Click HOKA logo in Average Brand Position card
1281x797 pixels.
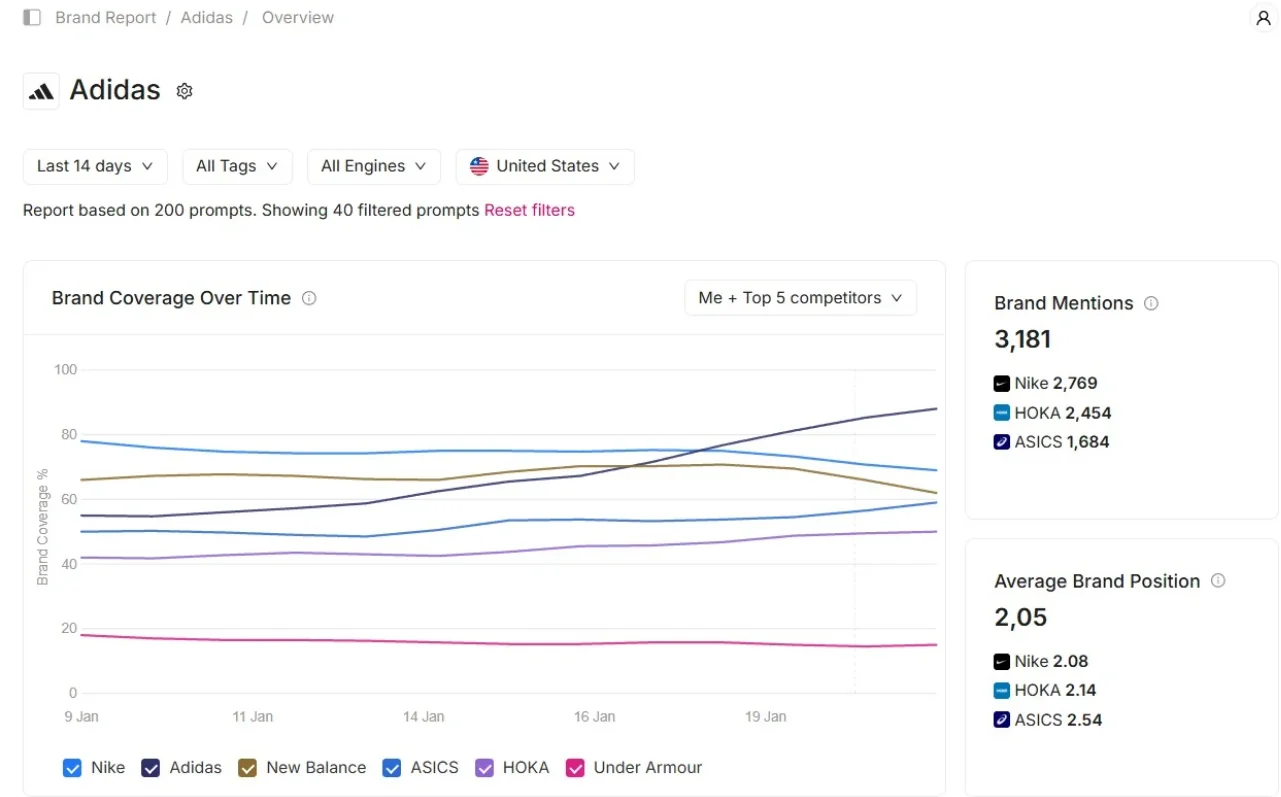(1002, 690)
